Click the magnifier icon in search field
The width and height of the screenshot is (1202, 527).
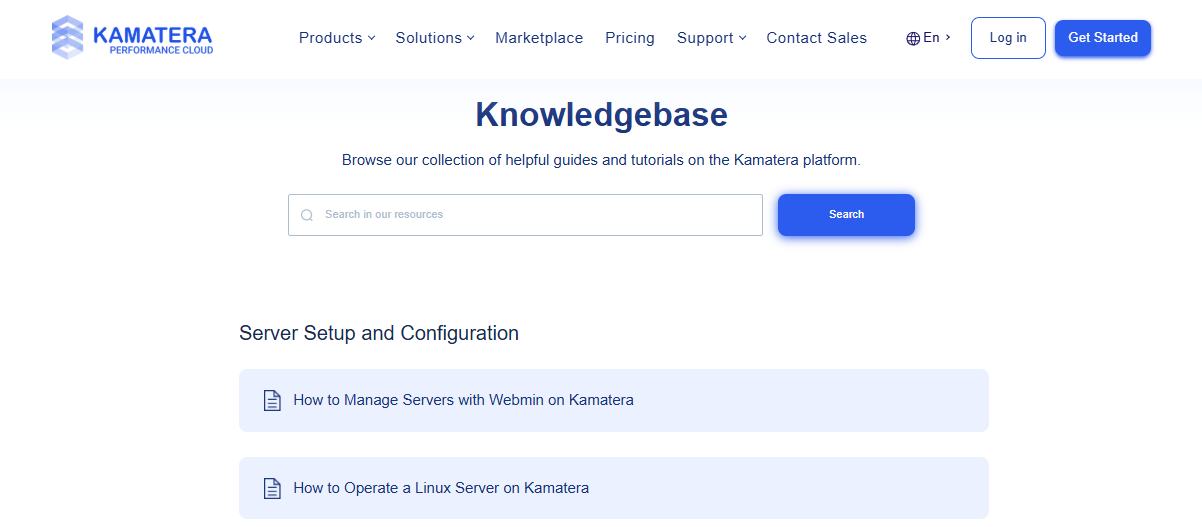click(307, 215)
